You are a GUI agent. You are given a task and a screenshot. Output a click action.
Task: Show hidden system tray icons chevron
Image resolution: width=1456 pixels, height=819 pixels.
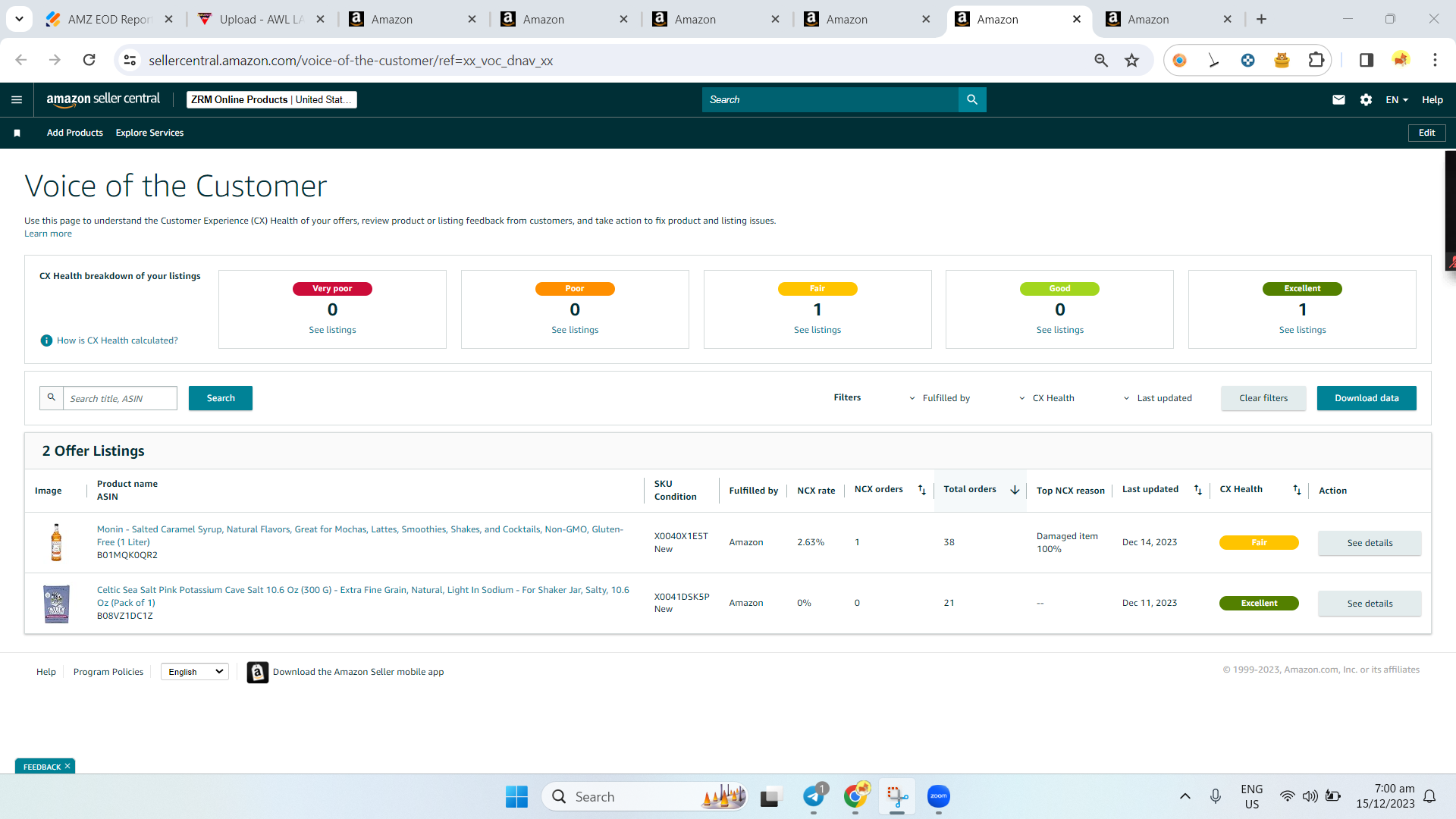pyautogui.click(x=1185, y=796)
